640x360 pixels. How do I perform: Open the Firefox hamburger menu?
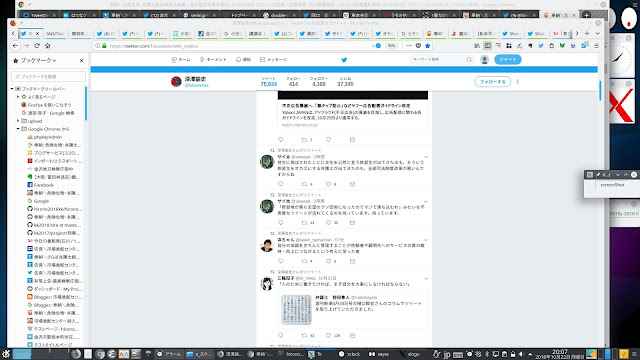597,46
